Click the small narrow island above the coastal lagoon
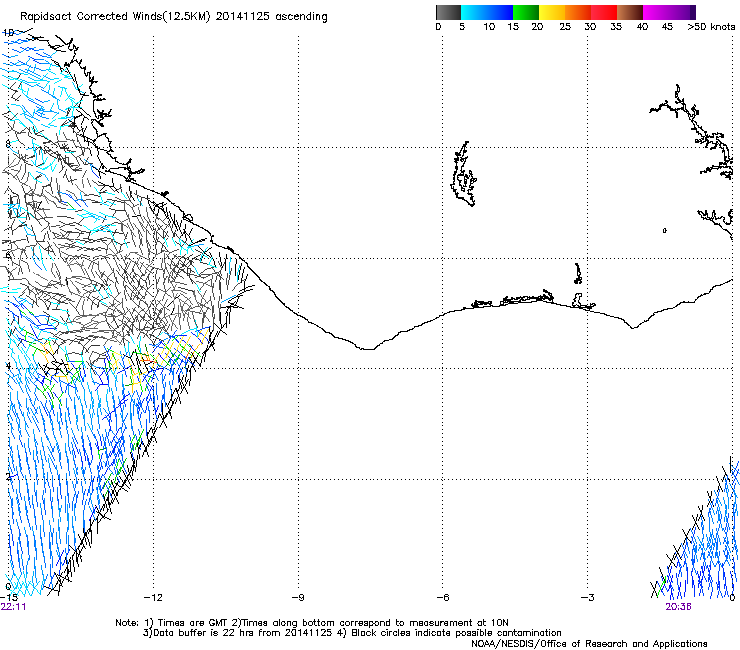The height and width of the screenshot is (650, 740). [x=578, y=273]
